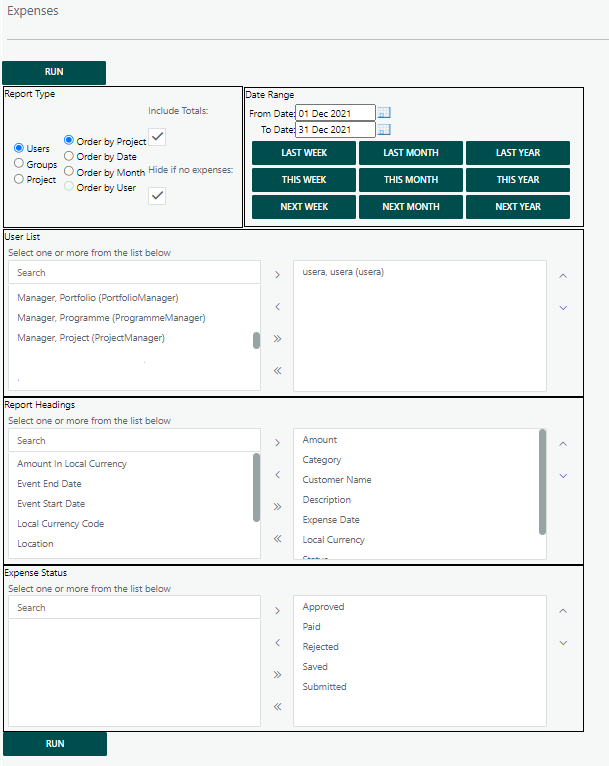609x766 pixels.
Task: Add selected user with User List right arrow
Action: (277, 275)
